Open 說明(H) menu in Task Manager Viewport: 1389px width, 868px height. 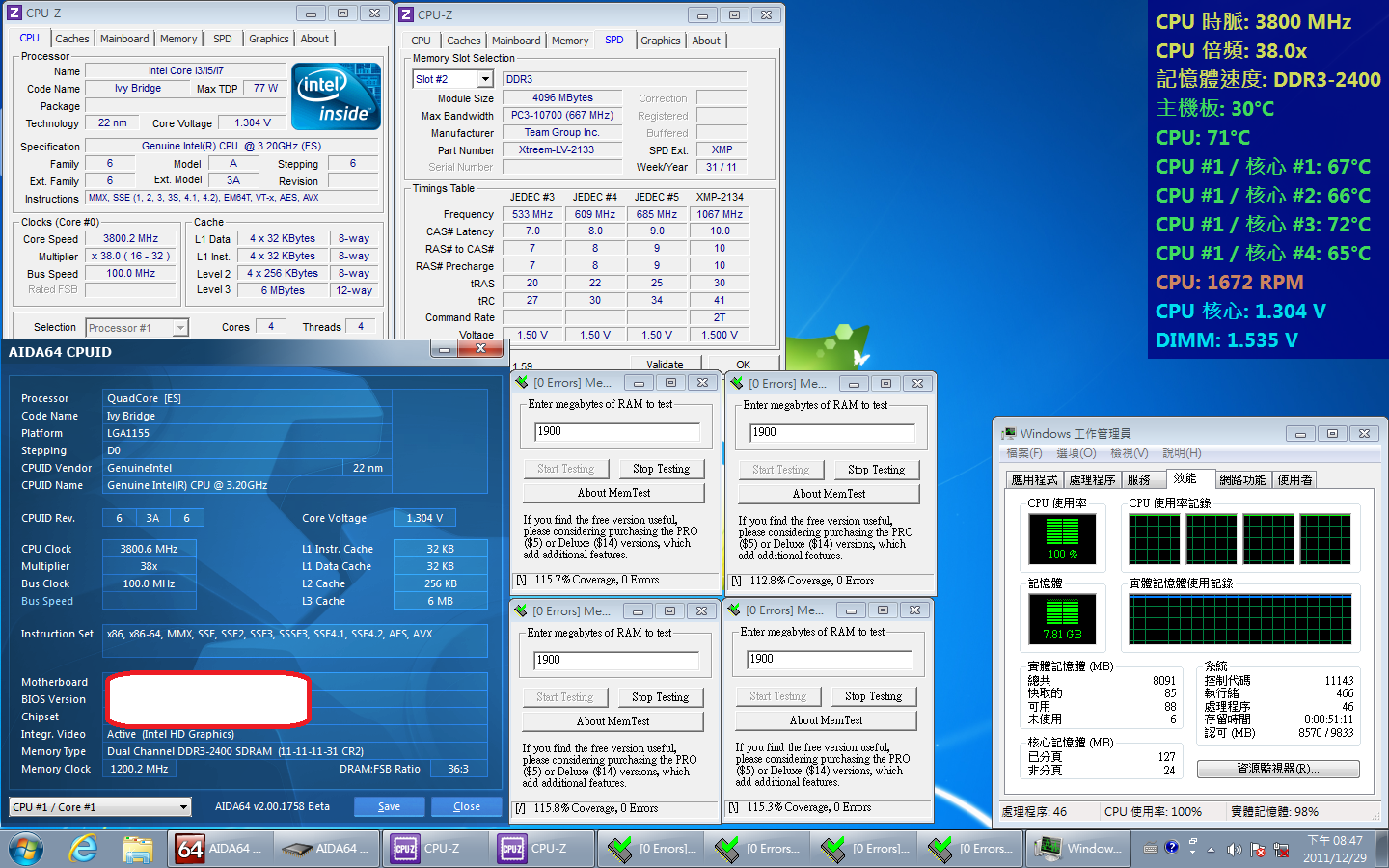(1182, 453)
